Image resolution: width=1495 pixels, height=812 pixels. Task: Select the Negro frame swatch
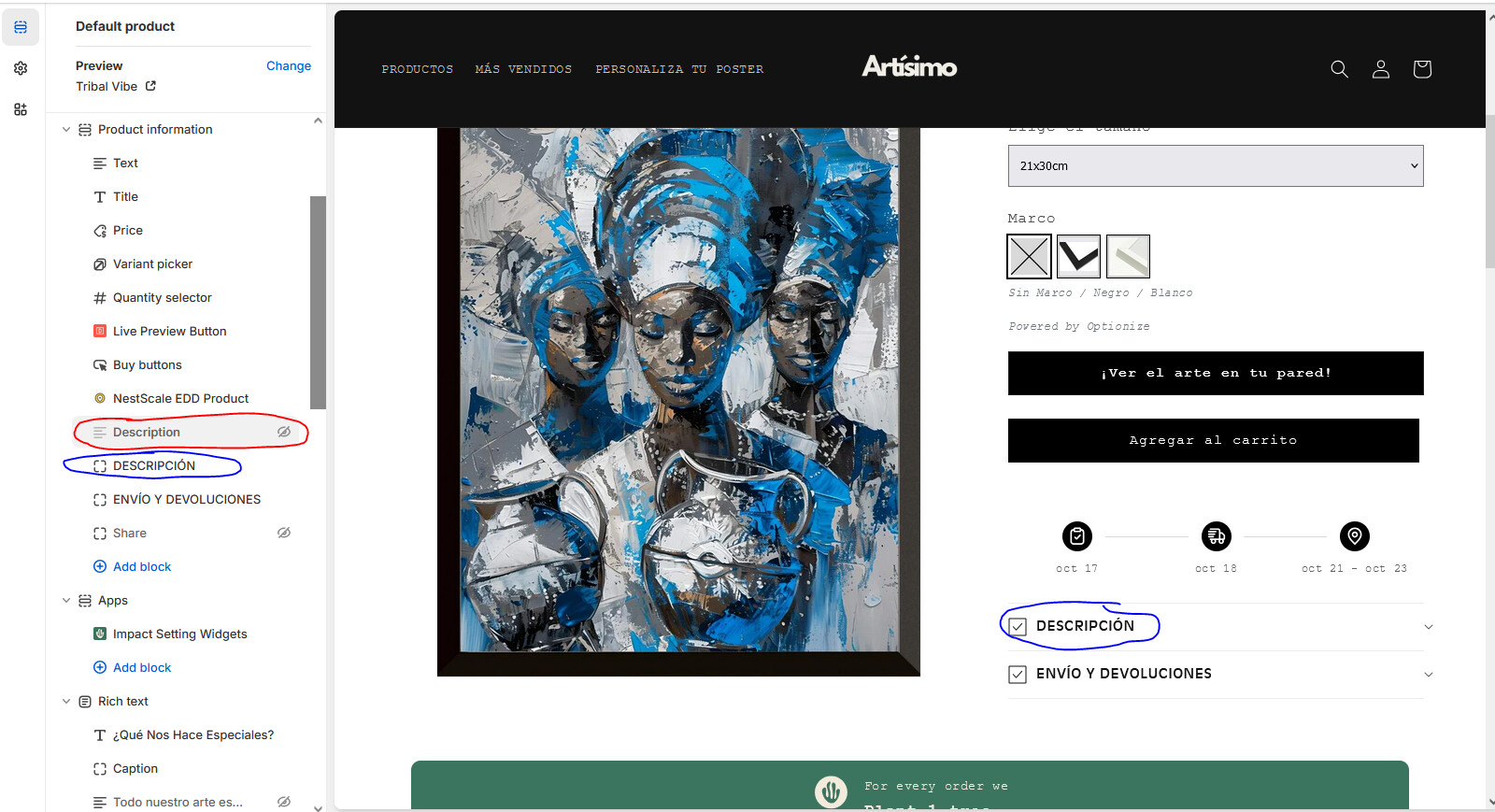(1078, 256)
